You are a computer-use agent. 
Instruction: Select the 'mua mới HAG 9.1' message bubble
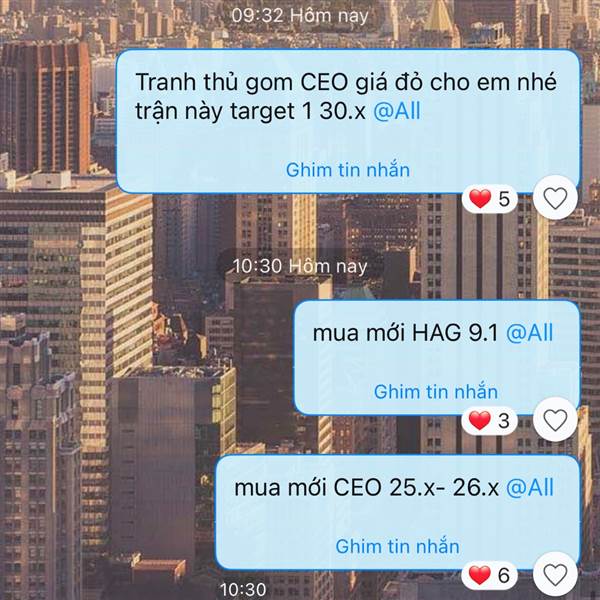[437, 358]
